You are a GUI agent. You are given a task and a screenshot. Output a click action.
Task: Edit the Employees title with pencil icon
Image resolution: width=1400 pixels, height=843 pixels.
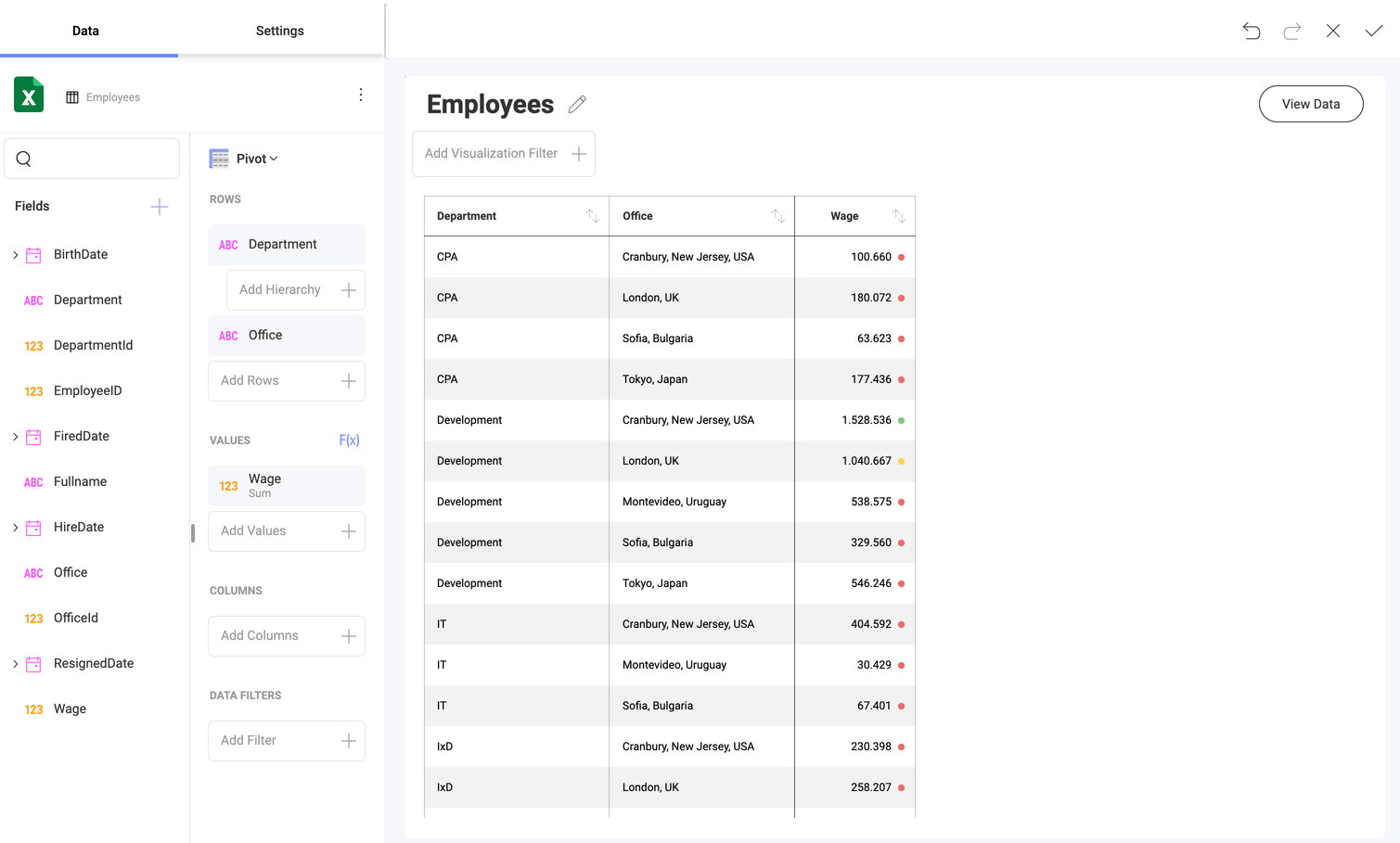(x=577, y=104)
